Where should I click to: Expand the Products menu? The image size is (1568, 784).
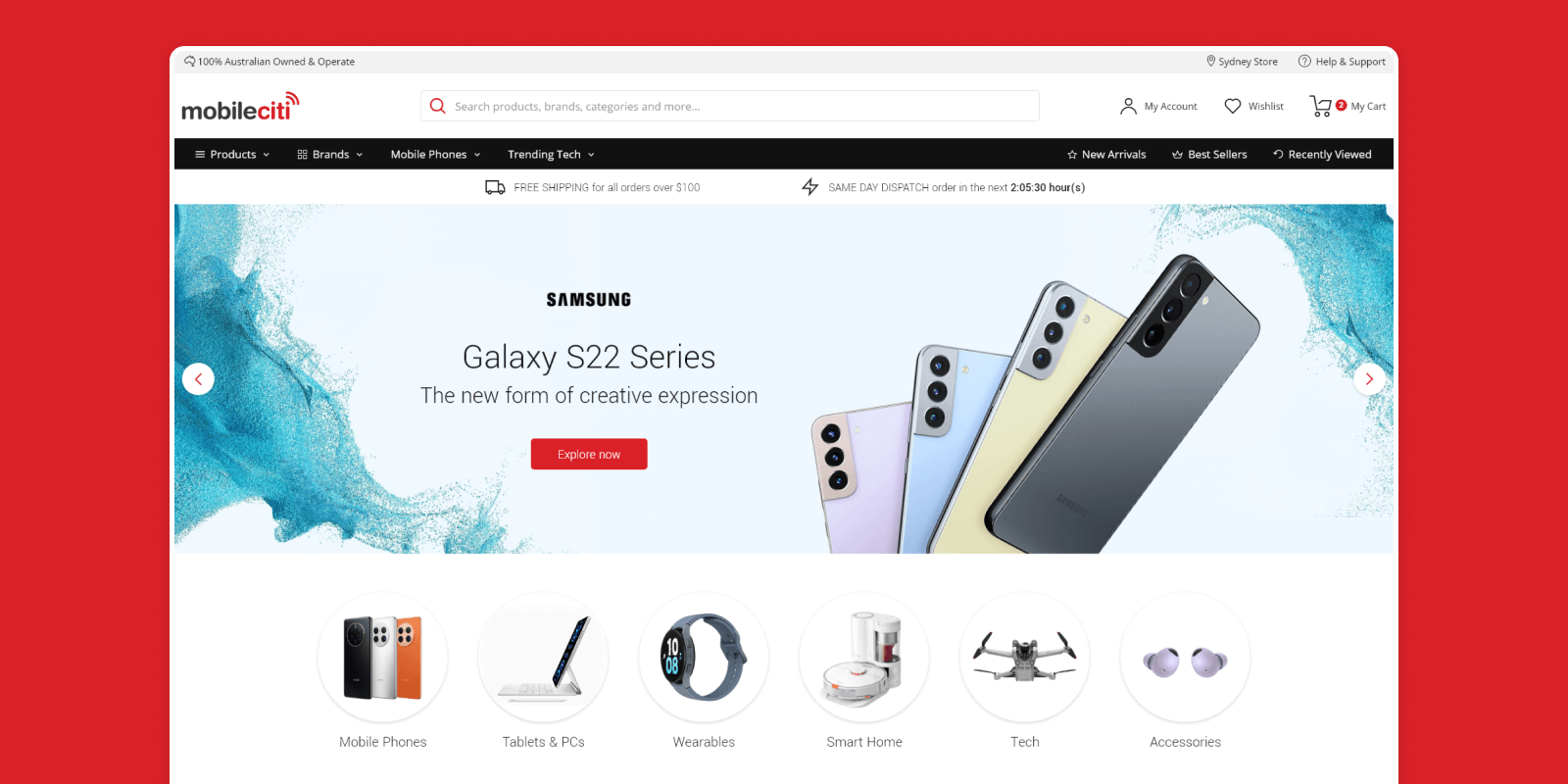232,154
